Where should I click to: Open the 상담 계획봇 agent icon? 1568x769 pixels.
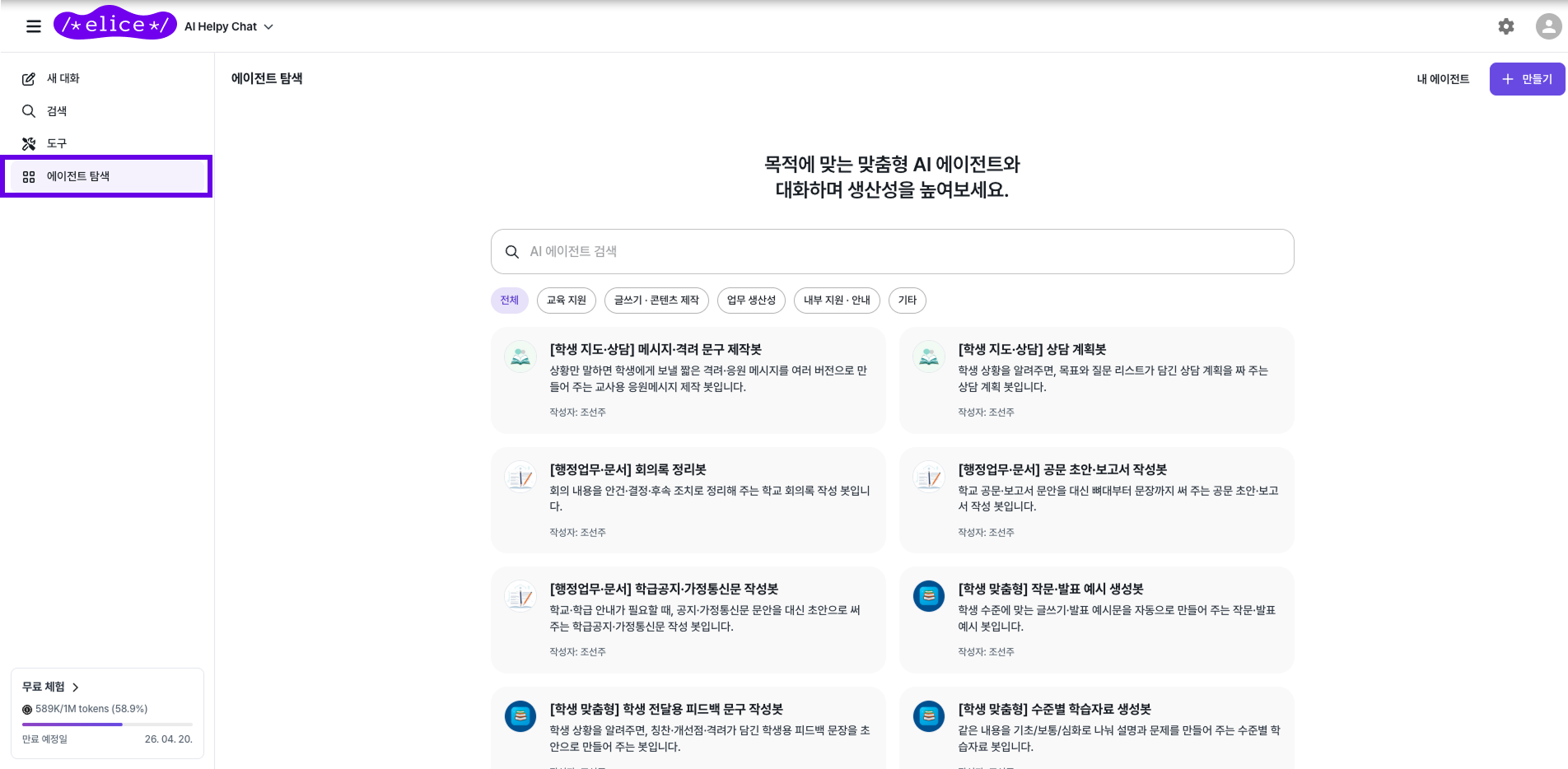pos(928,357)
